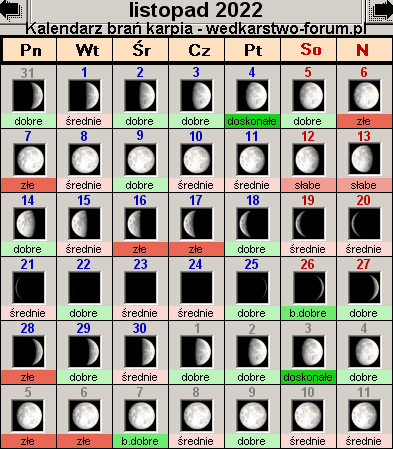Click the 'N' Sunday column header
The height and width of the screenshot is (449, 393).
[x=364, y=50]
